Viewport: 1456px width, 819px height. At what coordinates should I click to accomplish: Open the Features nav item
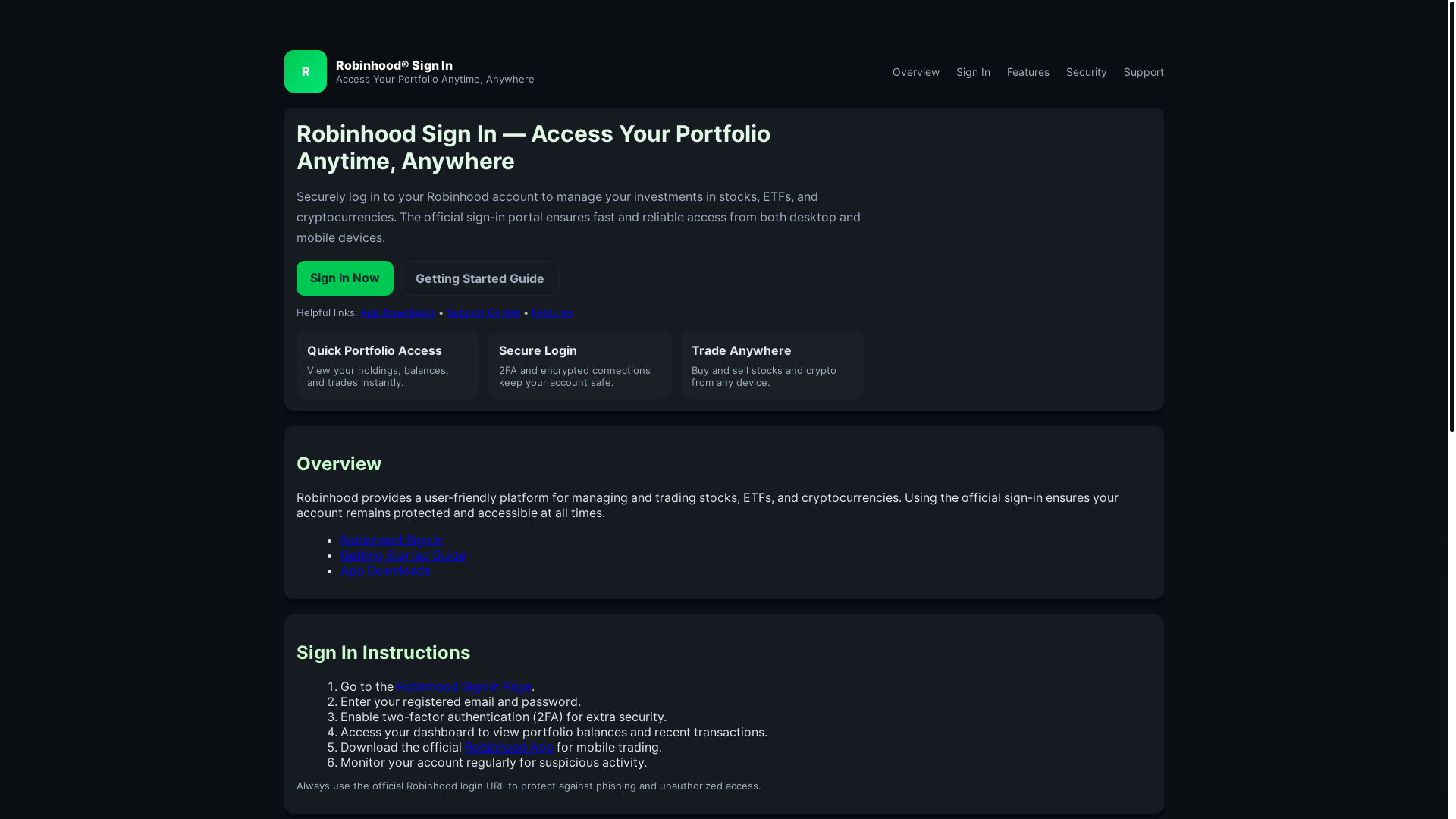(x=1028, y=72)
